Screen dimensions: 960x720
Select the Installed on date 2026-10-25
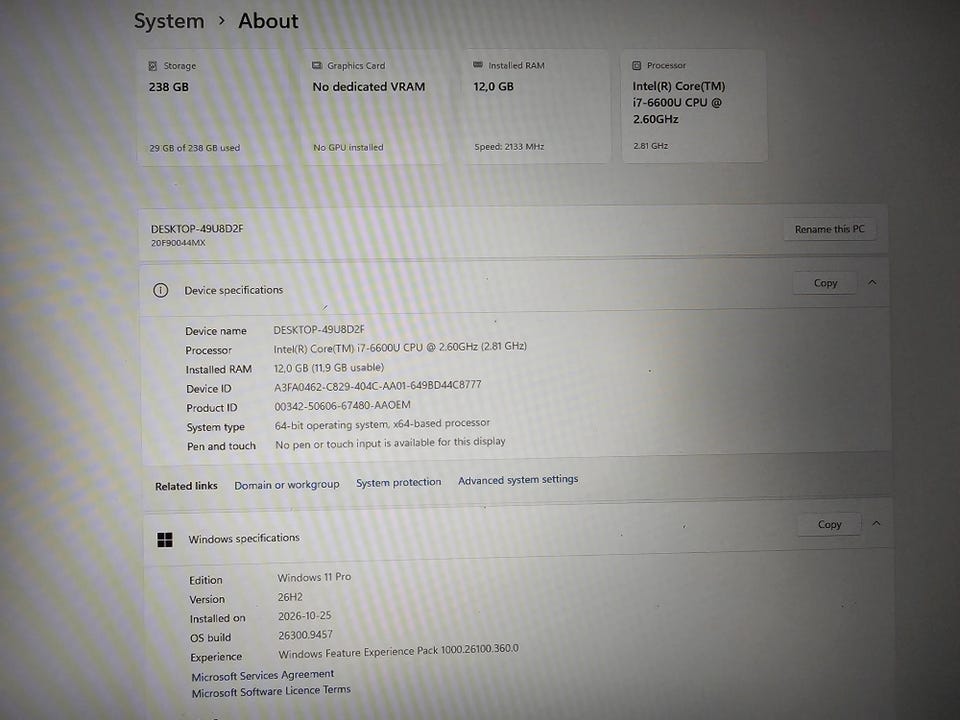pos(304,616)
